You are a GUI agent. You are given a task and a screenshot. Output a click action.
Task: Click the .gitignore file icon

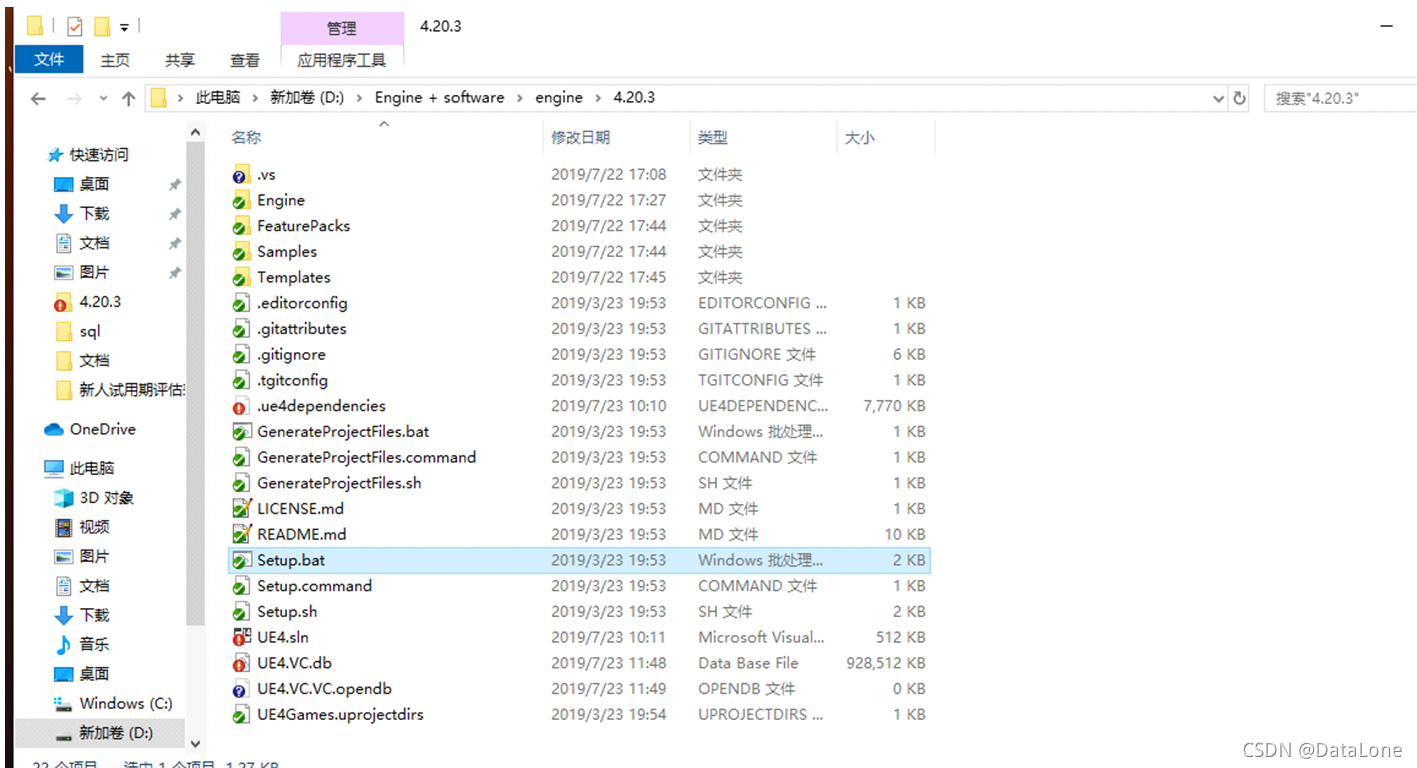click(x=240, y=355)
